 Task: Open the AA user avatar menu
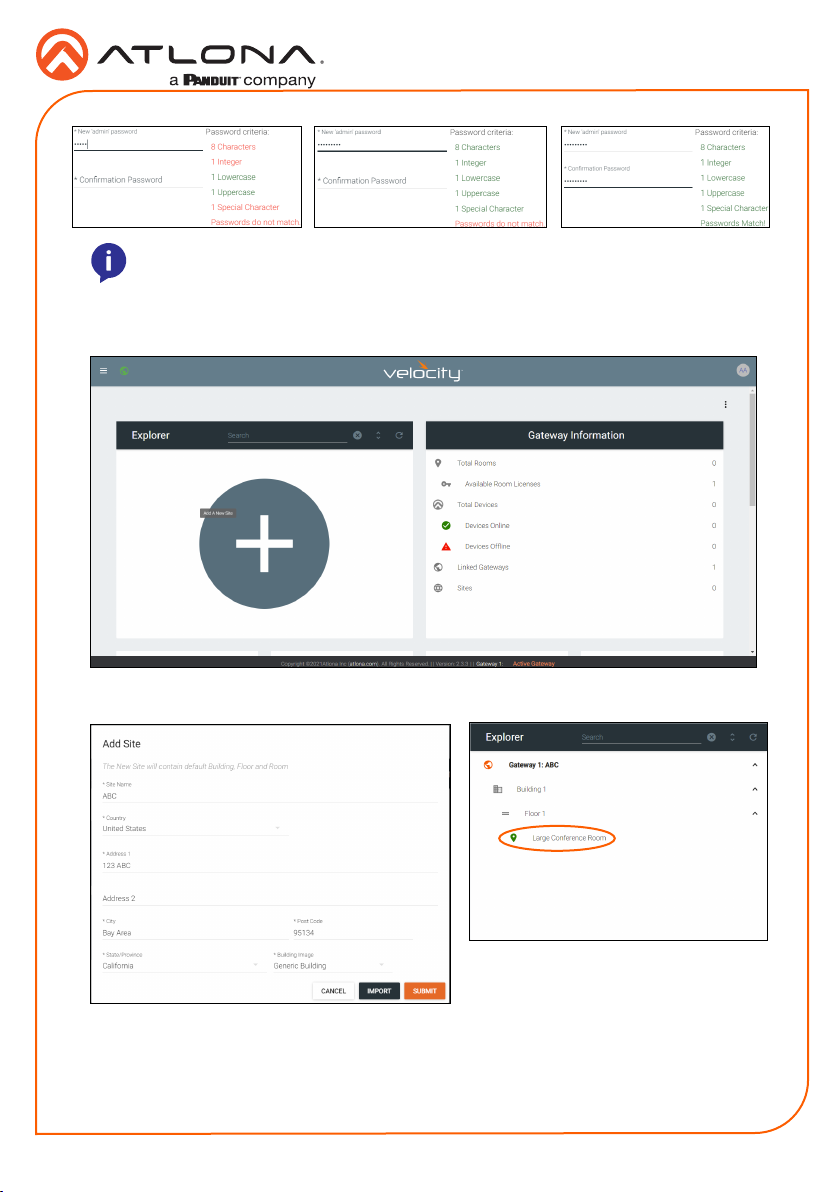click(x=743, y=370)
